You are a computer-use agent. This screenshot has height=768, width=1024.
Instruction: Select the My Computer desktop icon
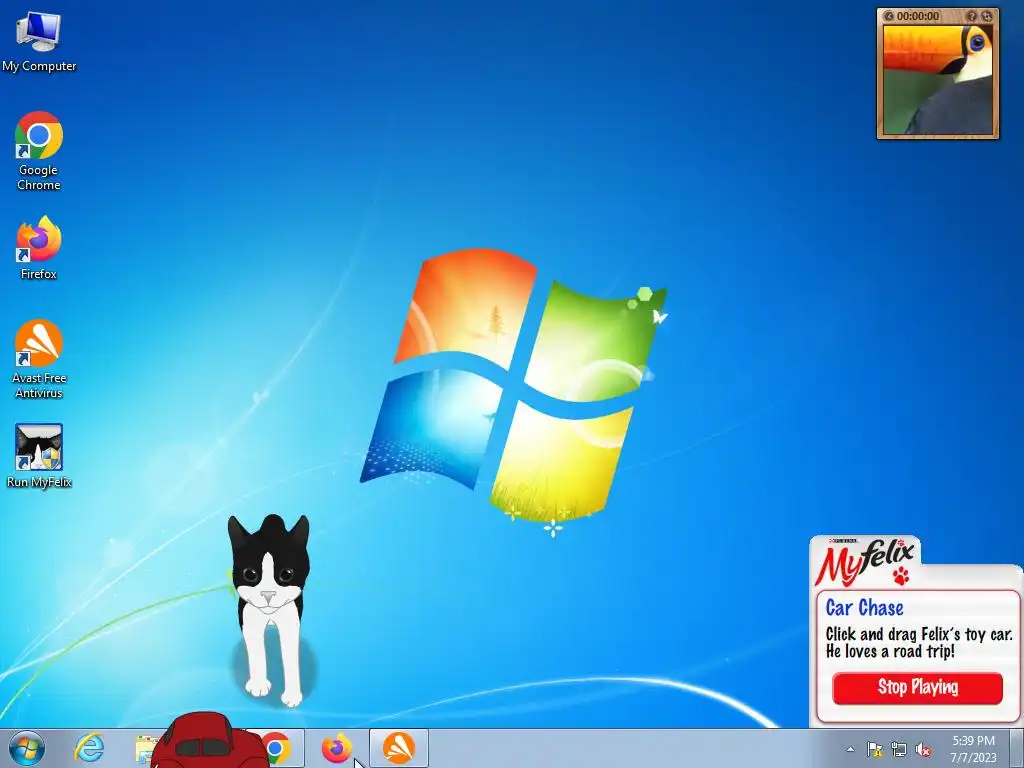coord(39,41)
